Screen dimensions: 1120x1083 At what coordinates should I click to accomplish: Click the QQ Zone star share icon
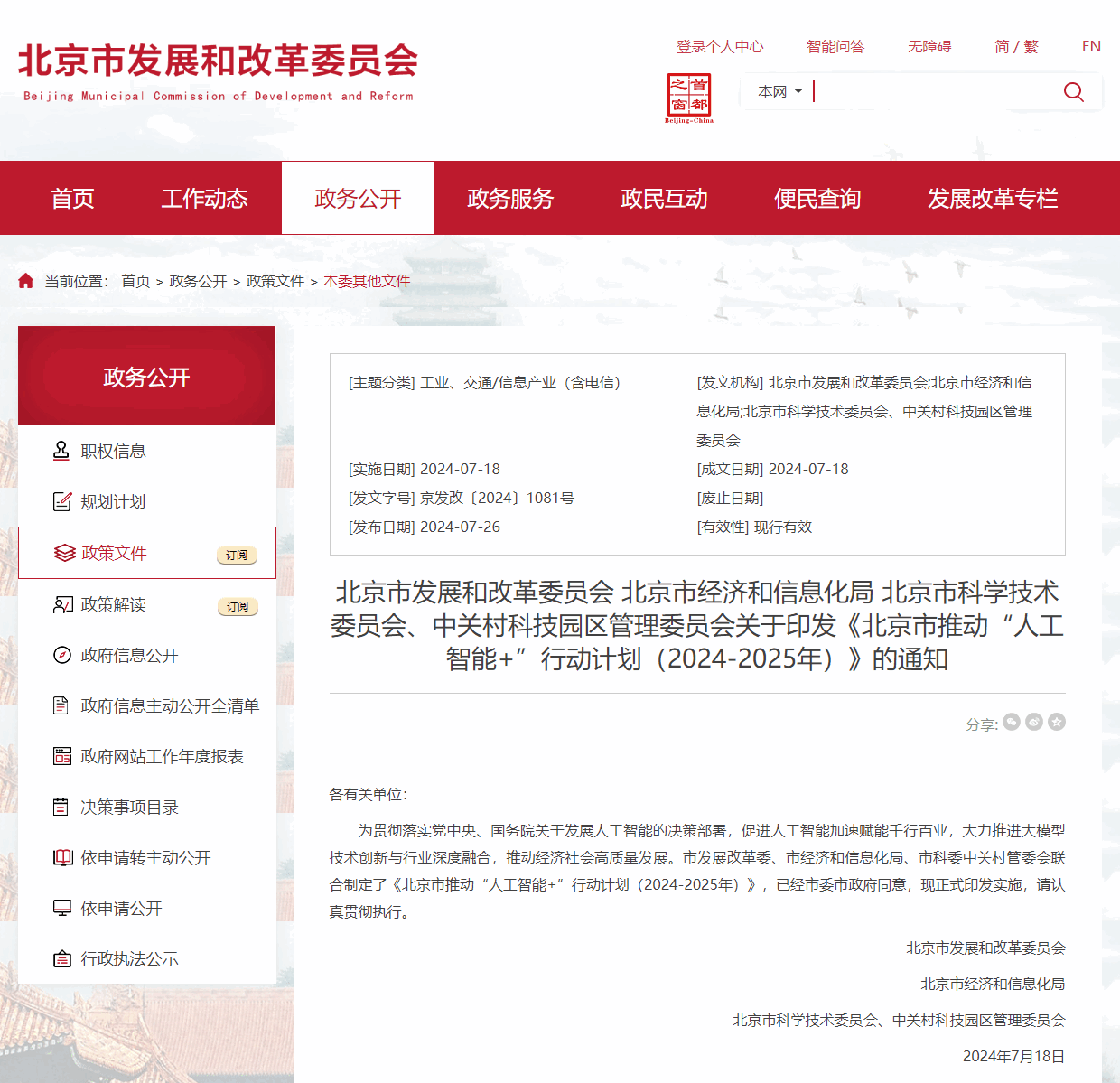point(1057,722)
